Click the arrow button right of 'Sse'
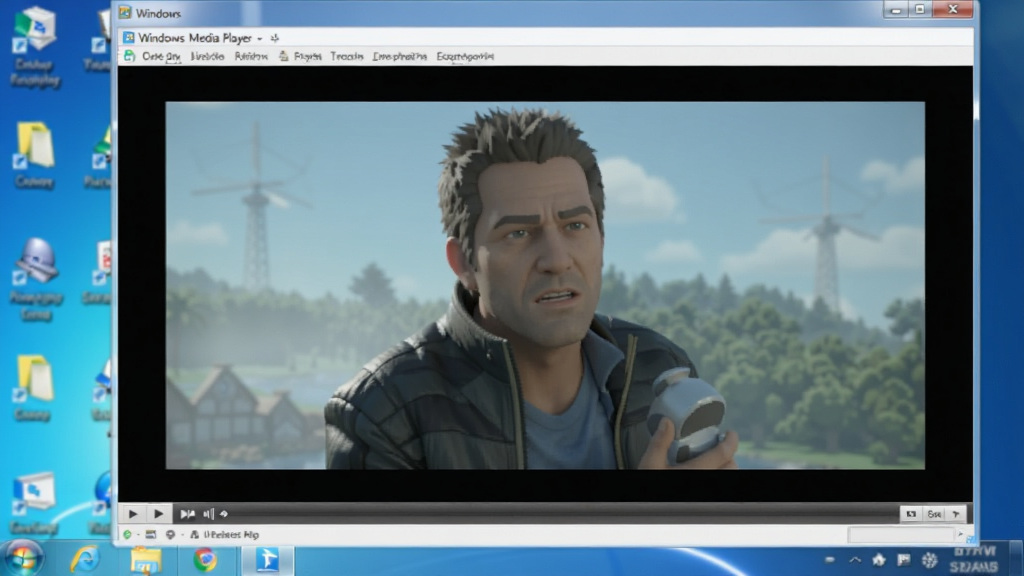This screenshot has width=1024, height=576. 956,514
